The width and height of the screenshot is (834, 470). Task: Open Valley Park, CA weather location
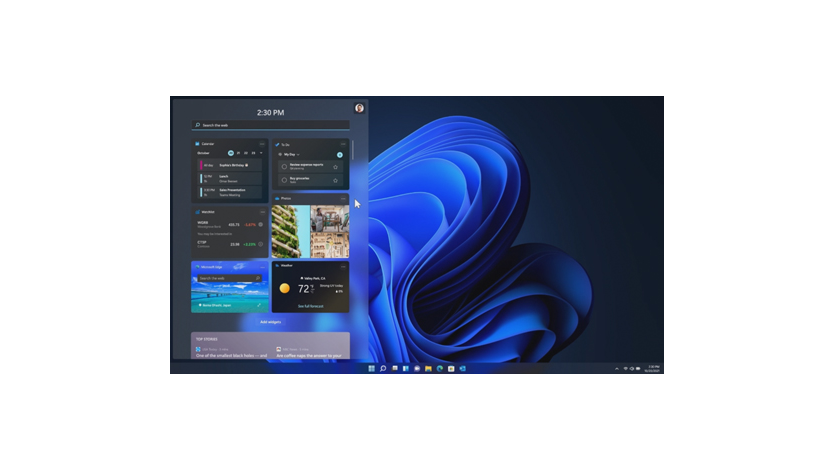pos(313,278)
